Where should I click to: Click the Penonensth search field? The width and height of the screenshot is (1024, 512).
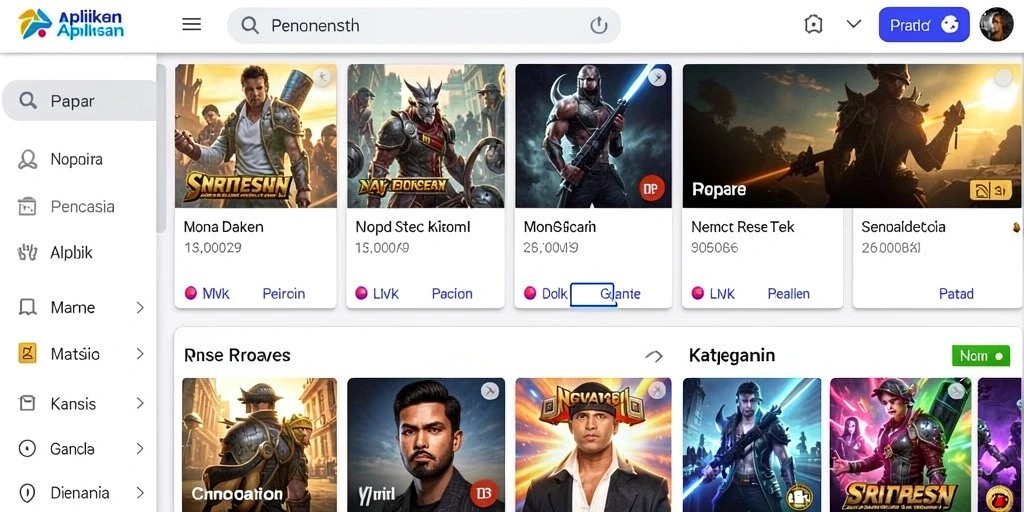coord(423,25)
